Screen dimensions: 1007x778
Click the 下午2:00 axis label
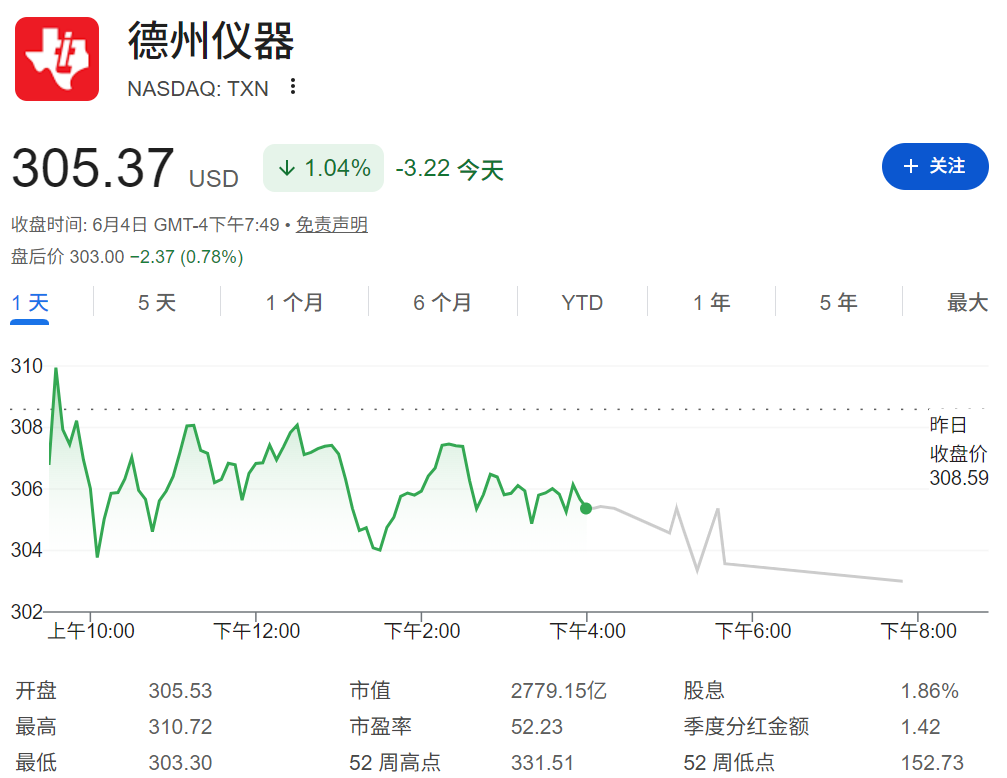point(422,631)
